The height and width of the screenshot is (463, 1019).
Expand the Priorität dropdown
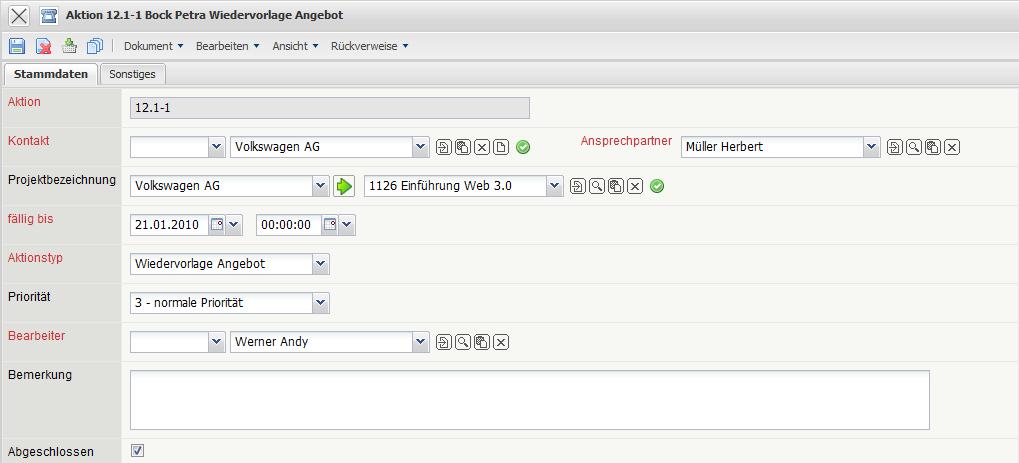pyautogui.click(x=320, y=303)
